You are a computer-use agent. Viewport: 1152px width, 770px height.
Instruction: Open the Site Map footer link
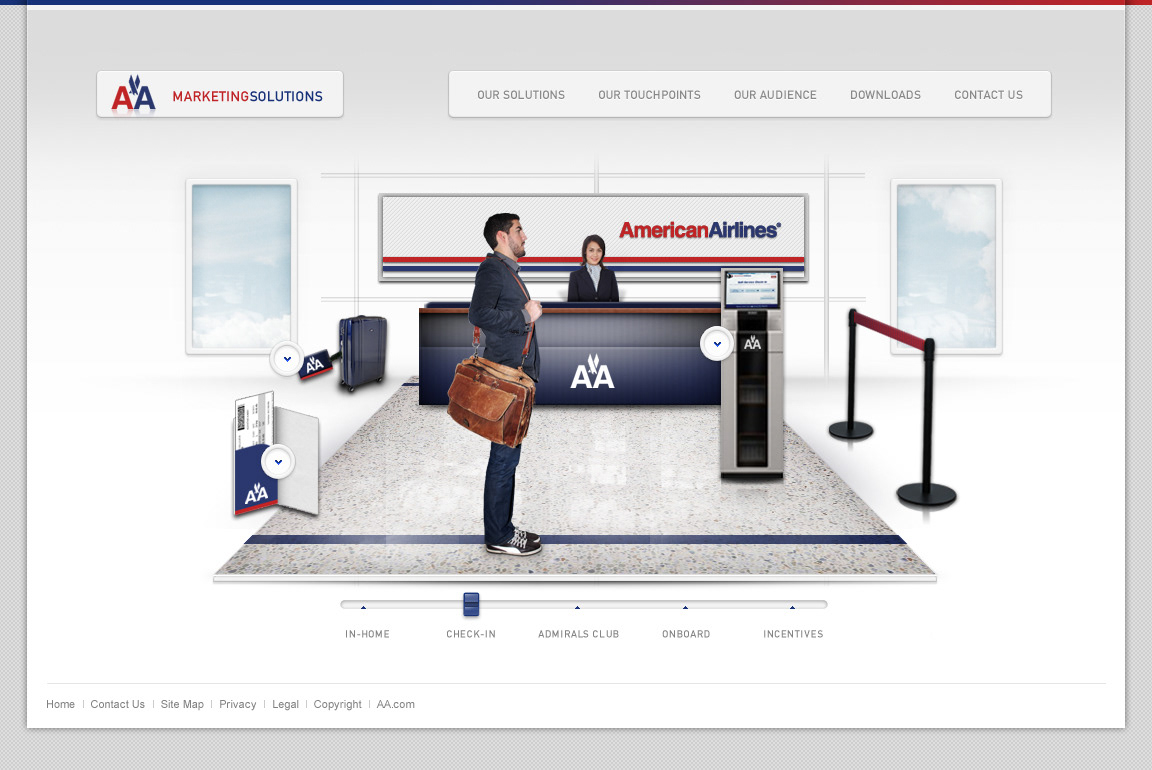coord(182,704)
